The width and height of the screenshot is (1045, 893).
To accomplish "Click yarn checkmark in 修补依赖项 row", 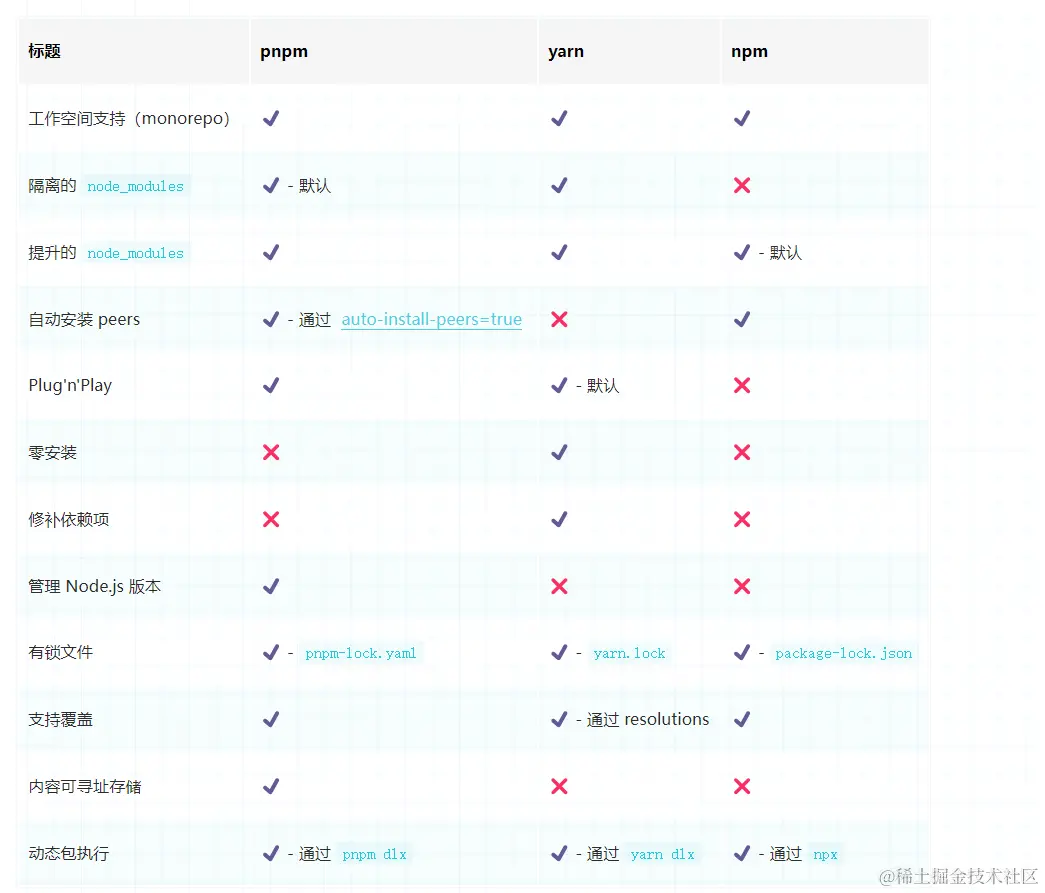I will point(559,519).
